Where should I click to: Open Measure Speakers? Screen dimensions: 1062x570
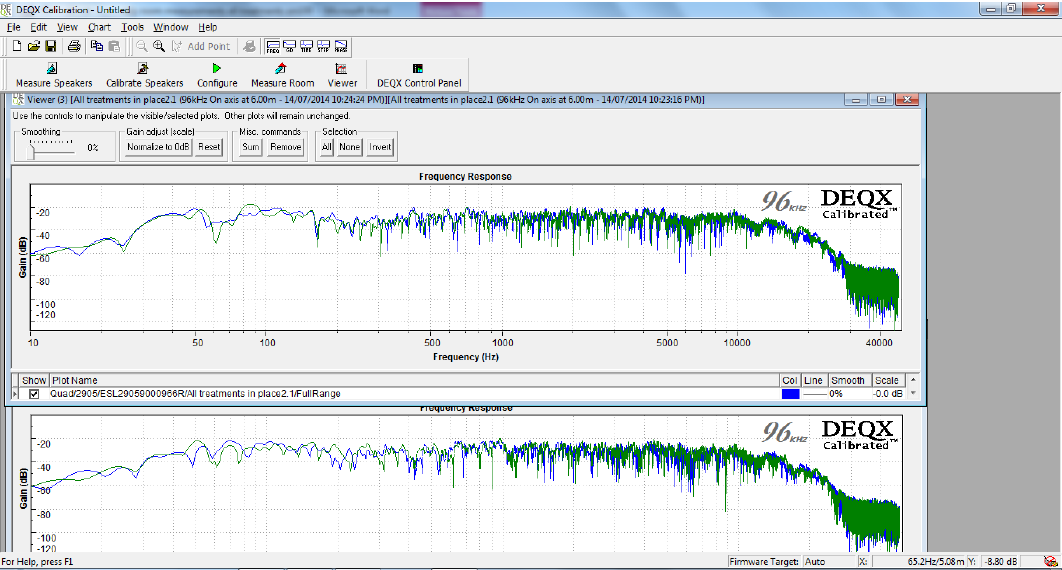point(54,75)
